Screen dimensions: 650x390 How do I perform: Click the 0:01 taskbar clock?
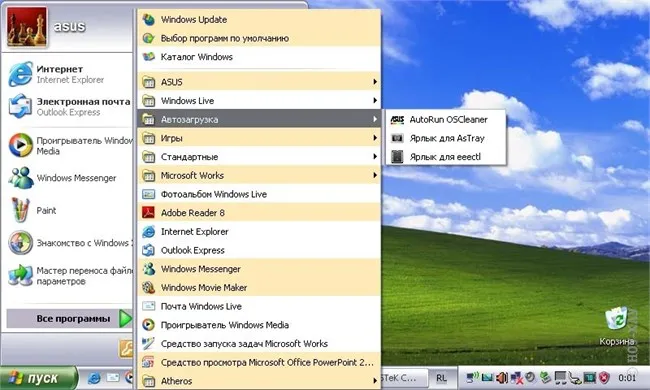pos(627,378)
